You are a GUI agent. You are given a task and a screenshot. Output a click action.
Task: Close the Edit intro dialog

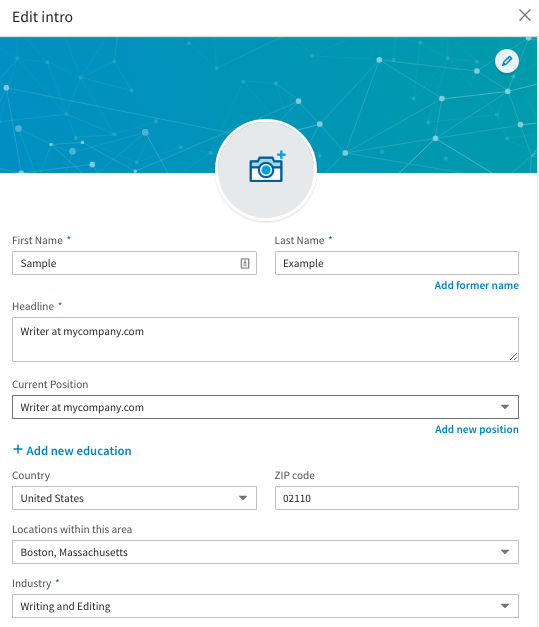click(525, 16)
